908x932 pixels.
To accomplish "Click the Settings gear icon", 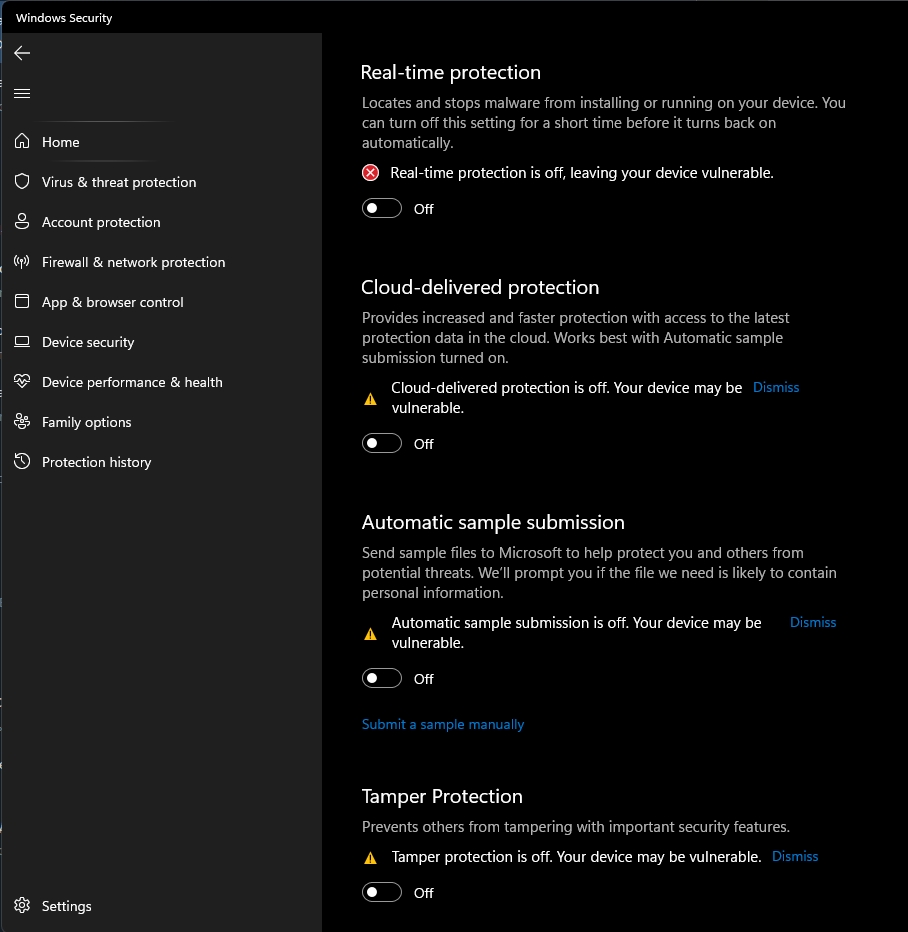I will pos(22,906).
